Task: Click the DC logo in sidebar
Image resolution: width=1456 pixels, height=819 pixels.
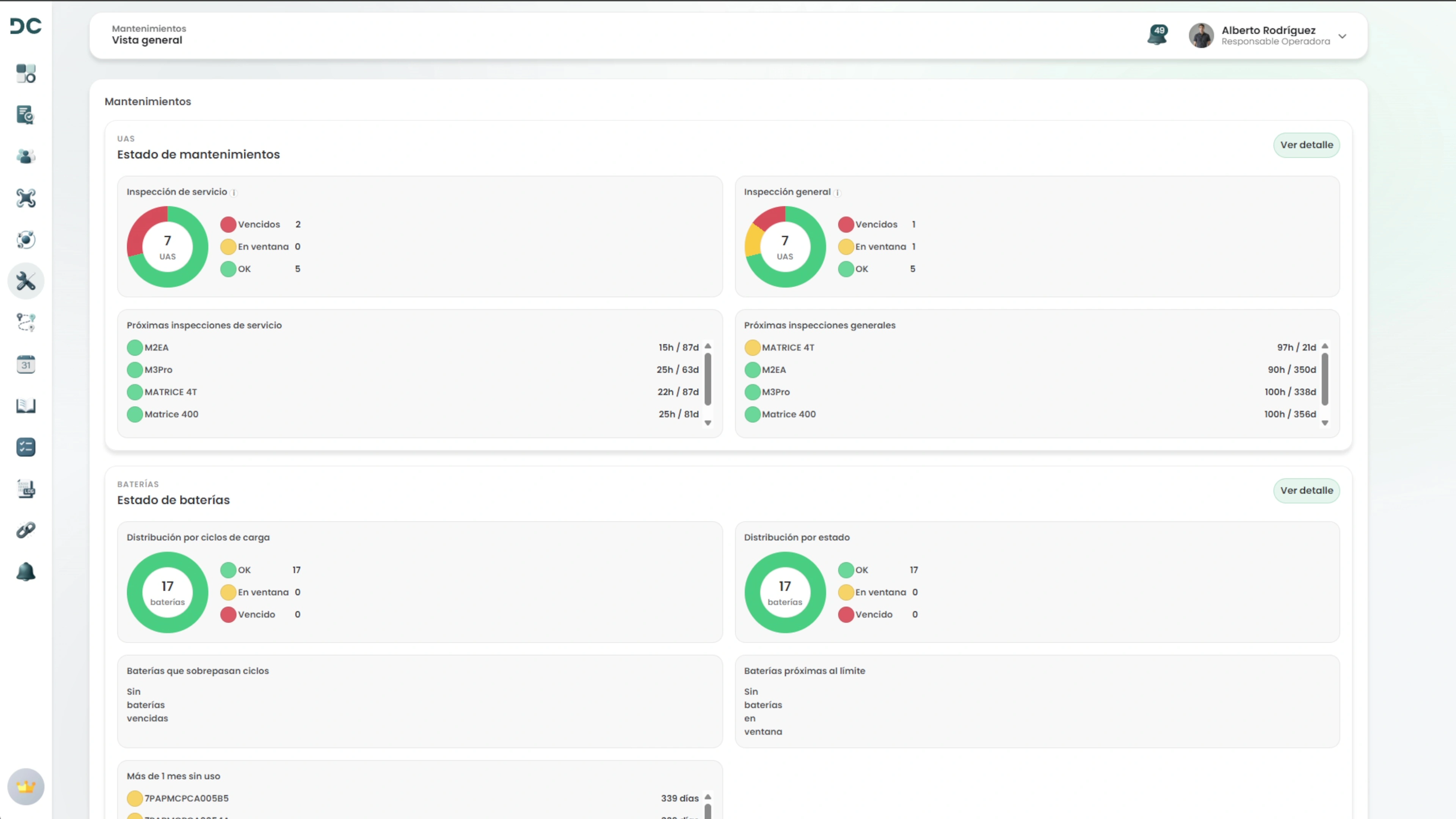Action: pyautogui.click(x=25, y=26)
